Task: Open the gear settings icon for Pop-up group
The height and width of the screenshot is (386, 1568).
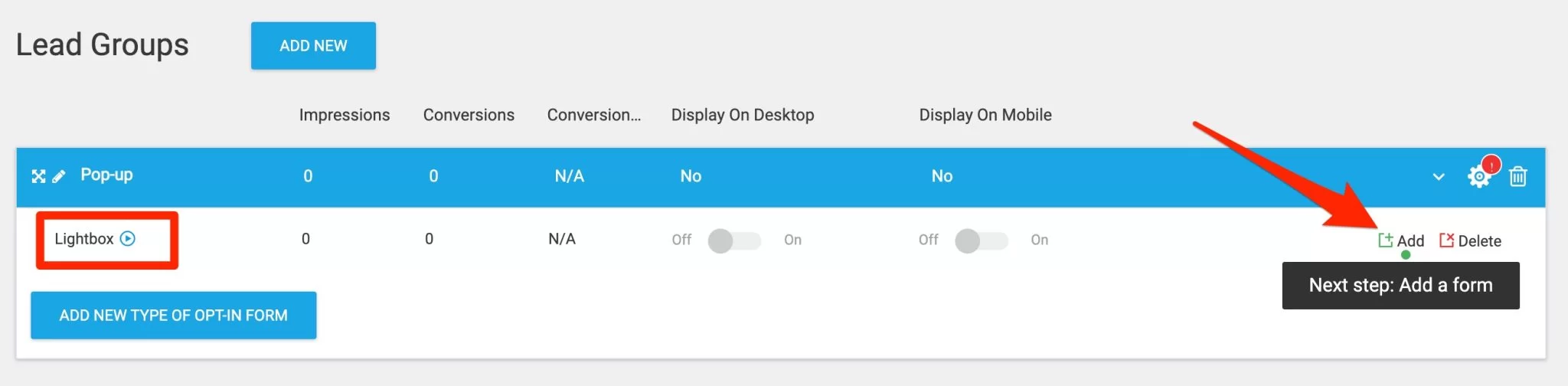Action: coord(1478,178)
